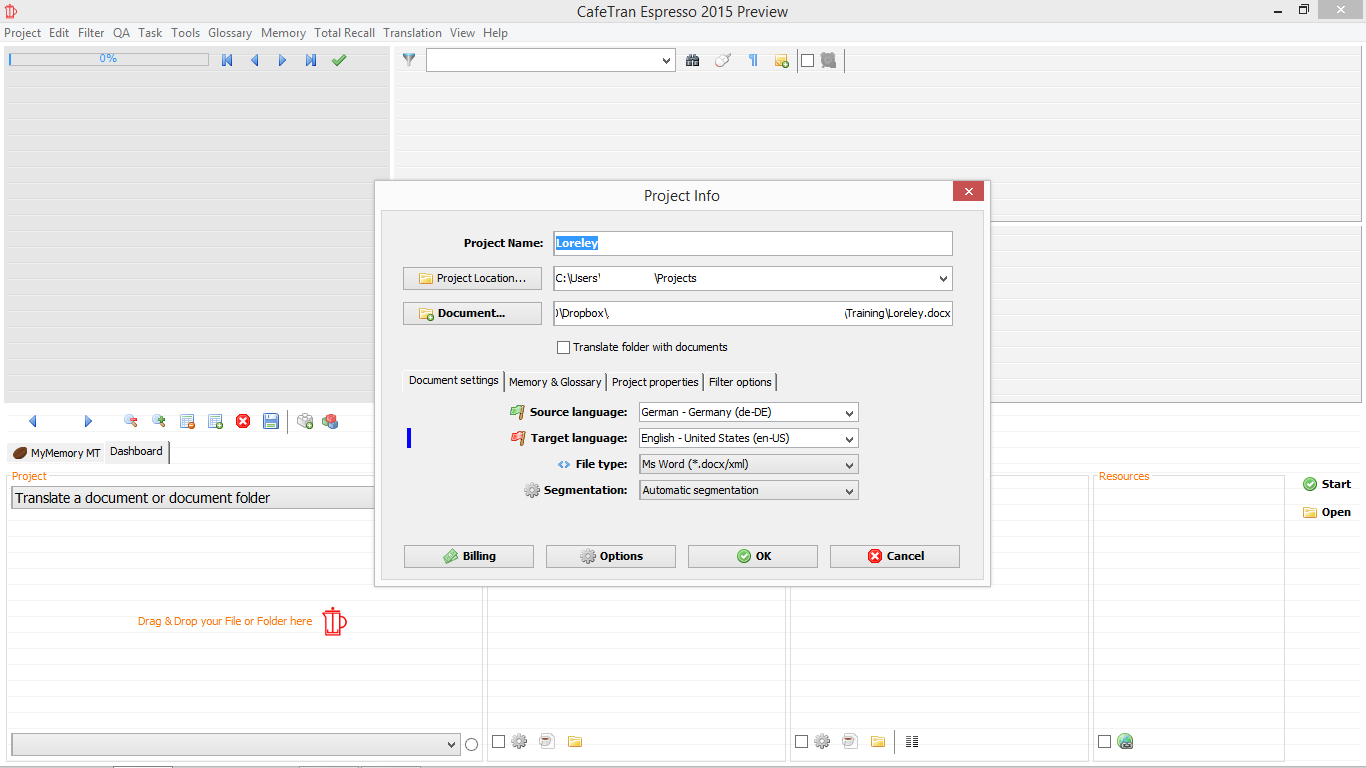Click the green checkmark icon in the top toolbar

(339, 61)
